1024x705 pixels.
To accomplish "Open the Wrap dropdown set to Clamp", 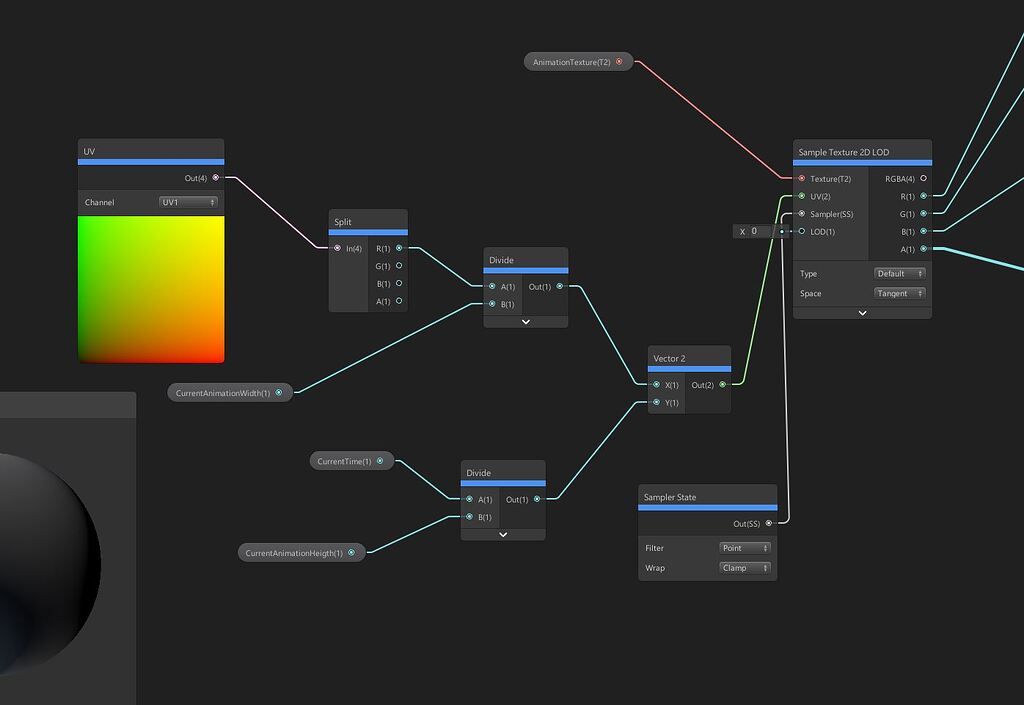I will (x=744, y=568).
